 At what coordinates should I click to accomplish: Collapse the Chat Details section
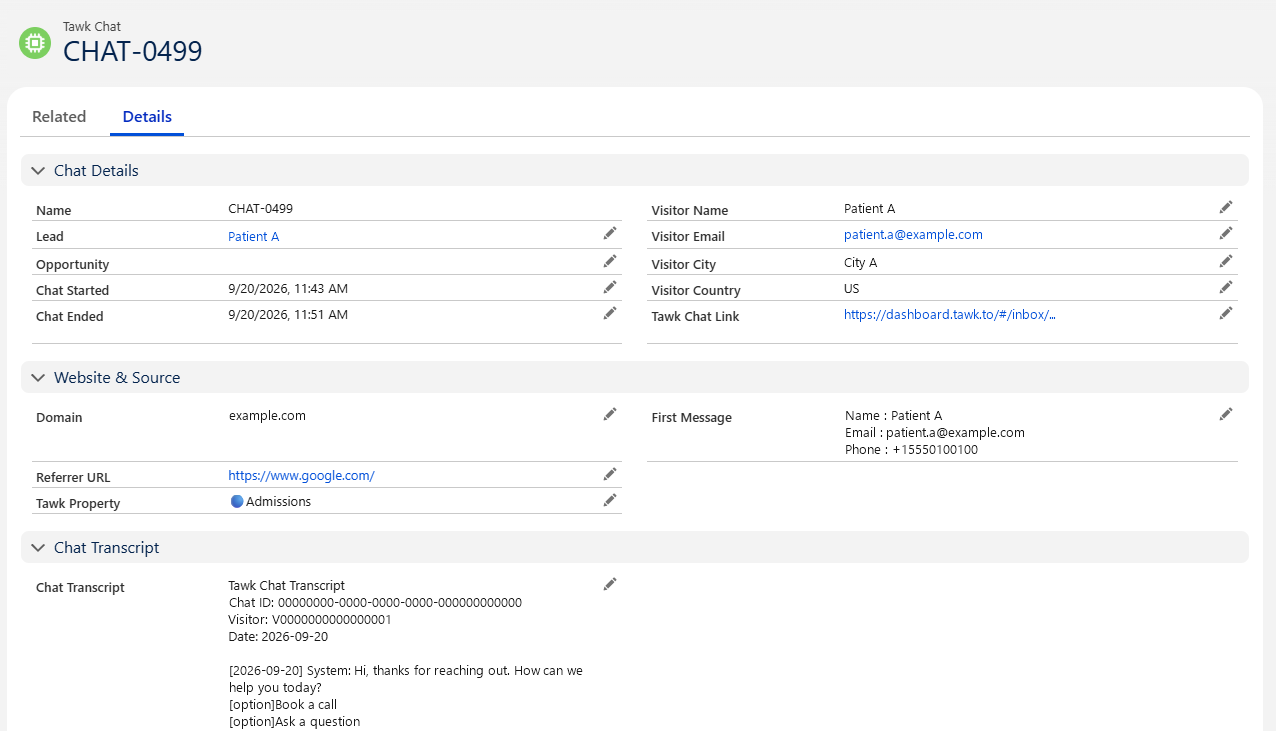coord(38,171)
